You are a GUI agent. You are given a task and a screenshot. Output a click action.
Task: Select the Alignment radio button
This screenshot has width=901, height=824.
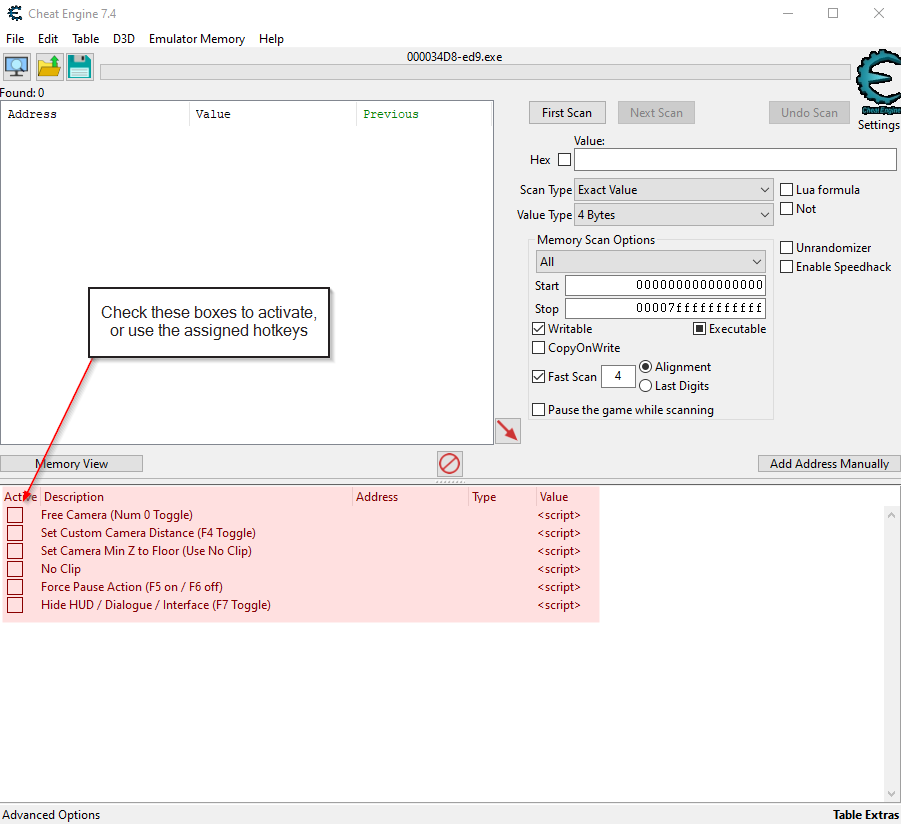click(645, 367)
